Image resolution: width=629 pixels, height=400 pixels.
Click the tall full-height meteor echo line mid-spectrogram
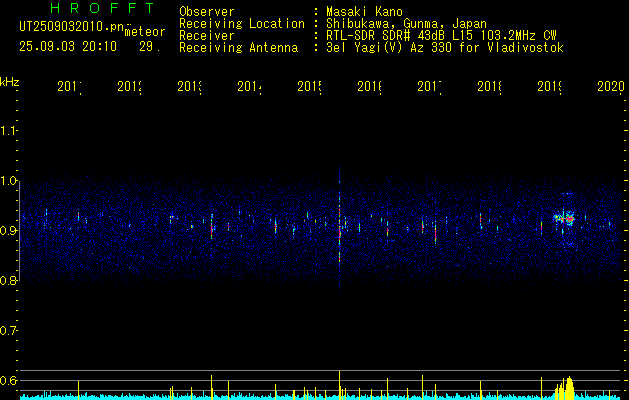339,231
